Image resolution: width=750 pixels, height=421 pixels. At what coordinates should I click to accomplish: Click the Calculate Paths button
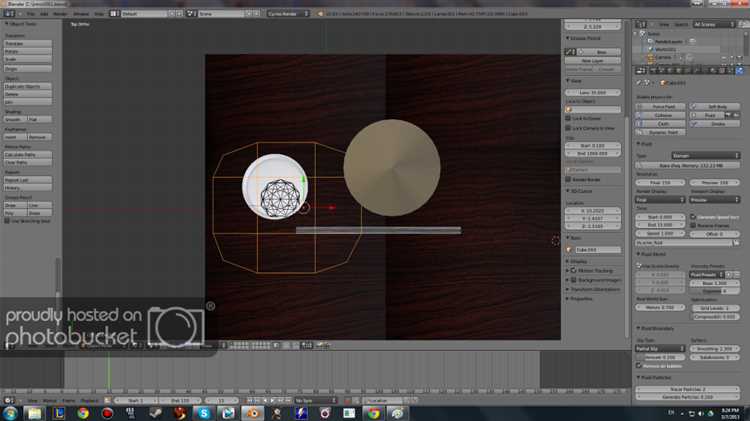point(28,155)
